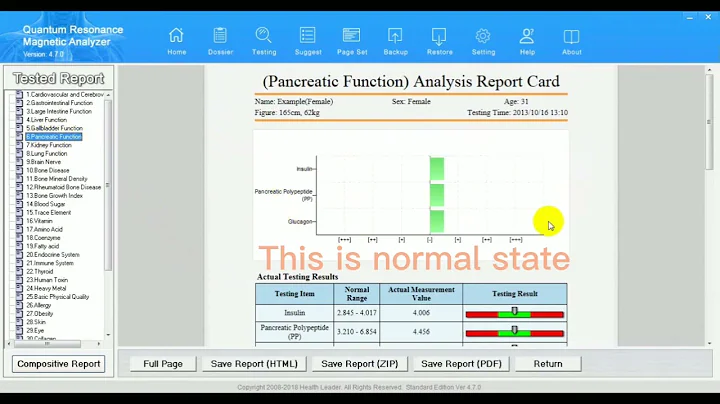Image resolution: width=720 pixels, height=404 pixels.
Task: Select 17.Amino Acid report
Action: [44, 229]
